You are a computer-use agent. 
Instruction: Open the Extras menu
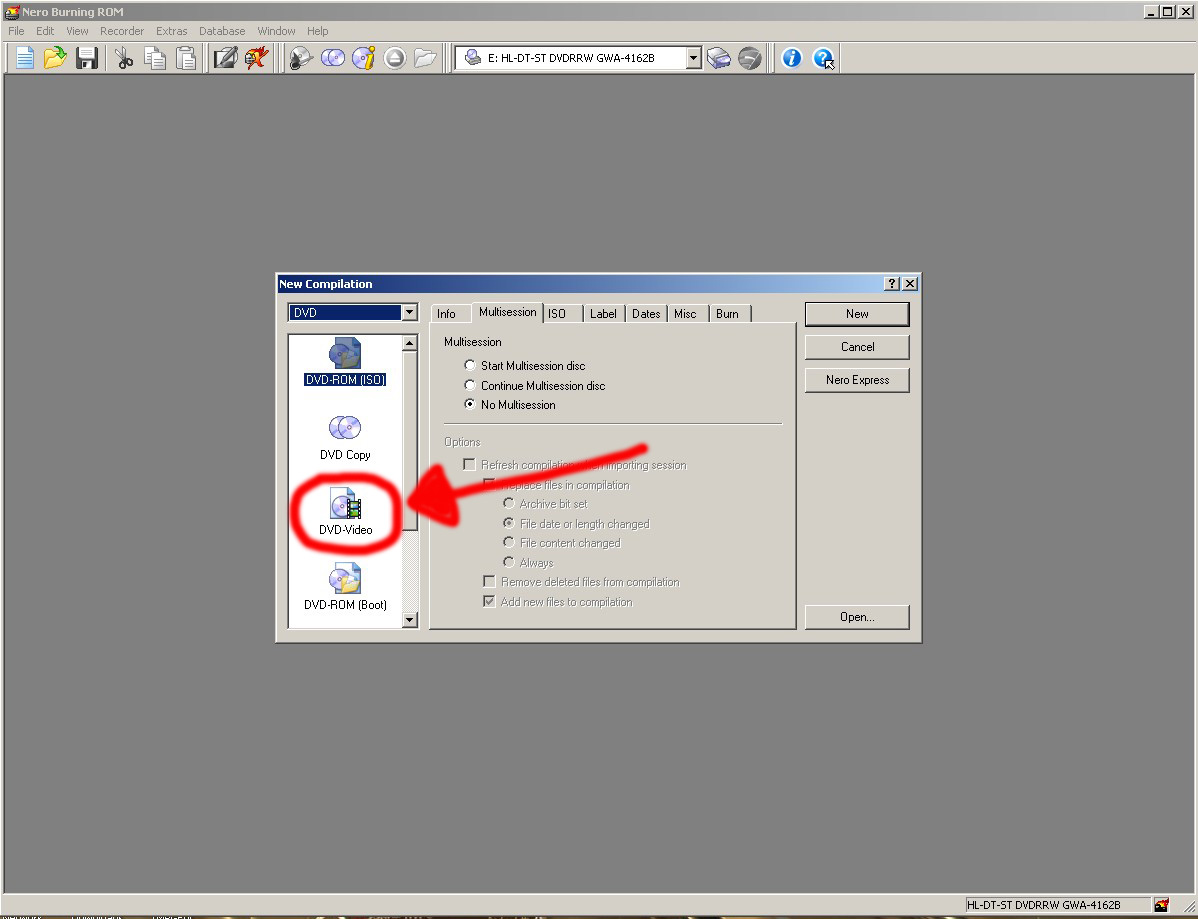[171, 31]
